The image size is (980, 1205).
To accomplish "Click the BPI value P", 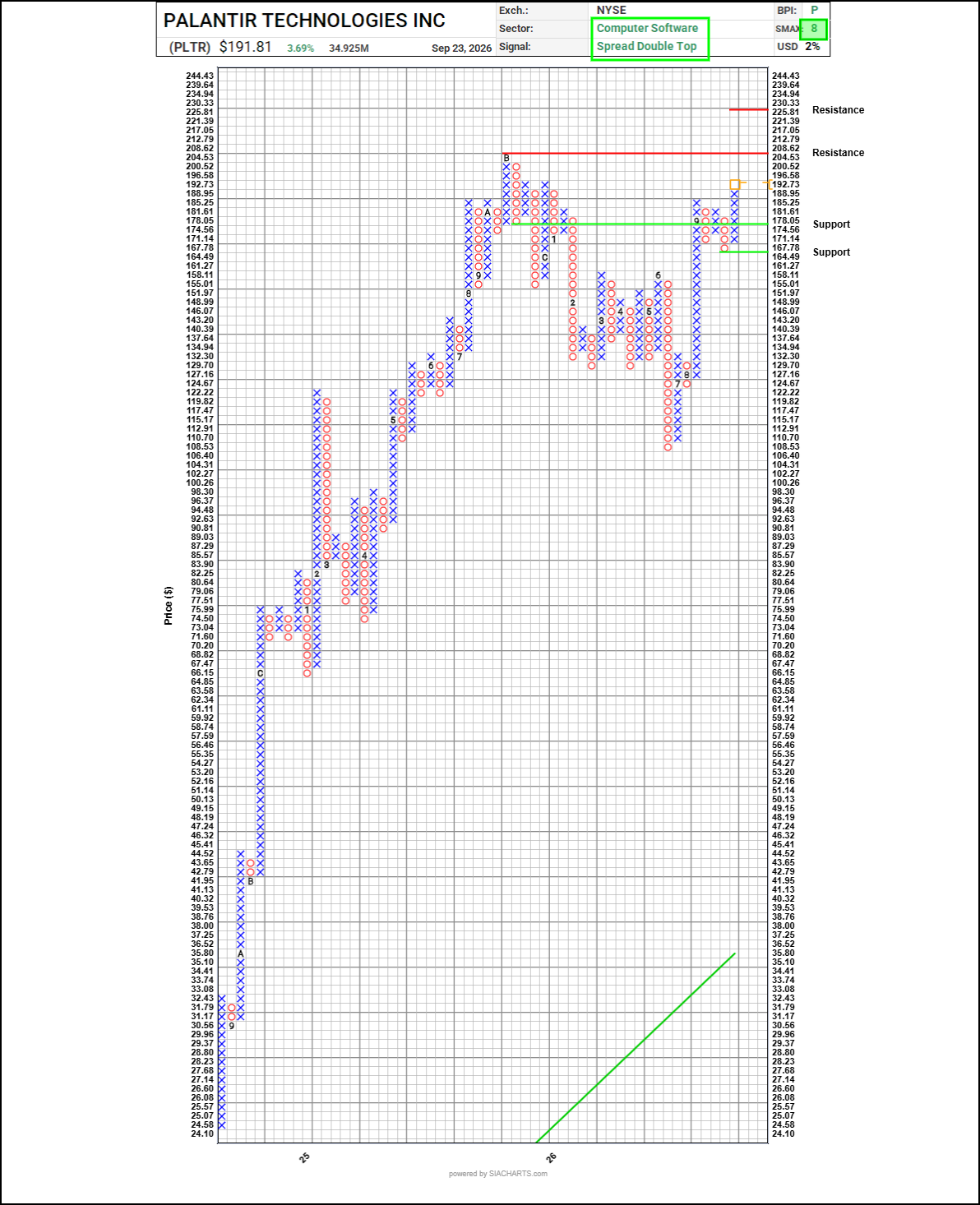I will (x=815, y=10).
